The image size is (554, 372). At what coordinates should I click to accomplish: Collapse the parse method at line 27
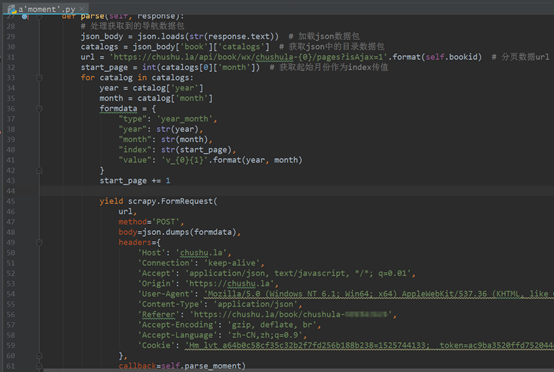click(x=39, y=16)
